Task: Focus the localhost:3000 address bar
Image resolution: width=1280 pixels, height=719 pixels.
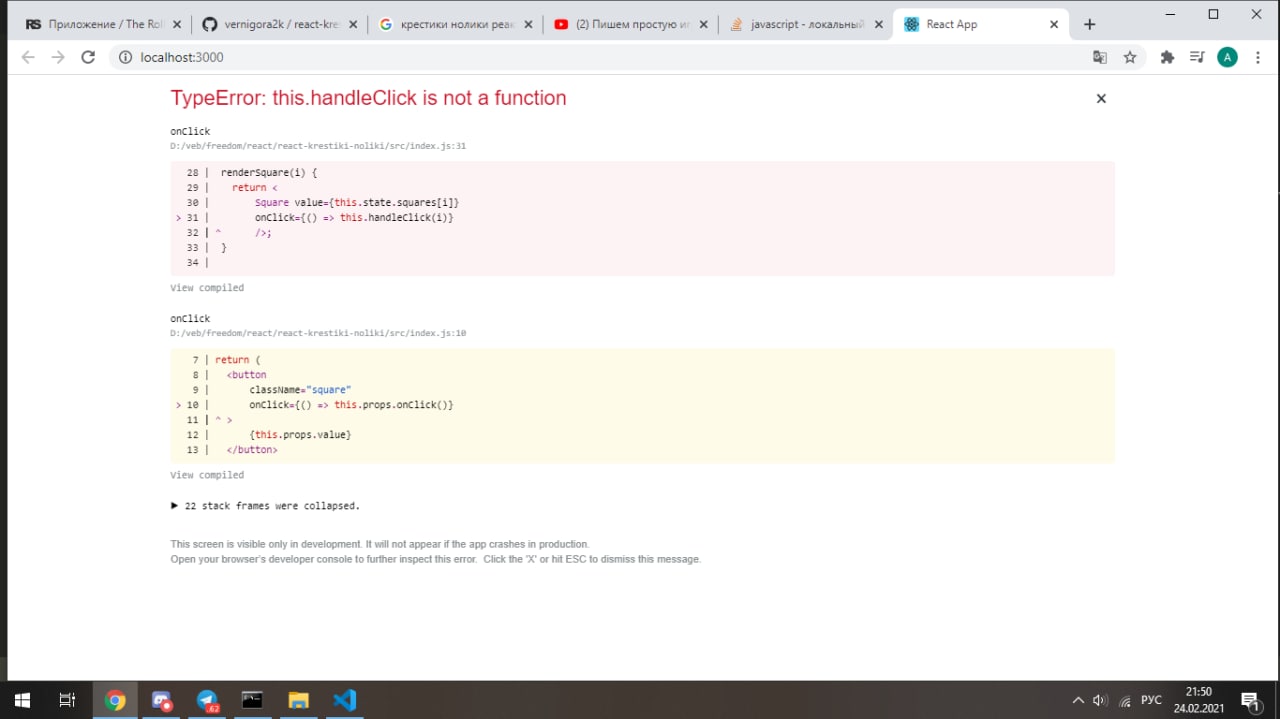Action: [600, 57]
